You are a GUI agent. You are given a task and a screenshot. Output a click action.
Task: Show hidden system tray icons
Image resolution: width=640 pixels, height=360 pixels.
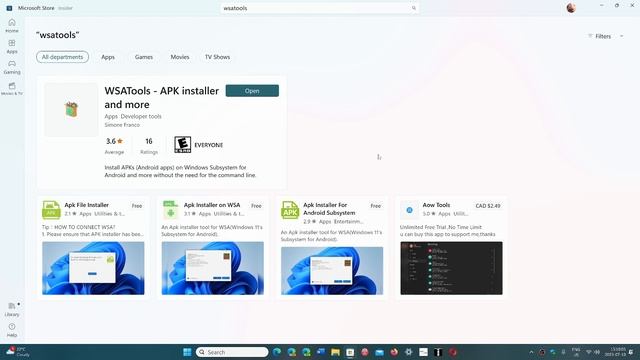pos(531,352)
